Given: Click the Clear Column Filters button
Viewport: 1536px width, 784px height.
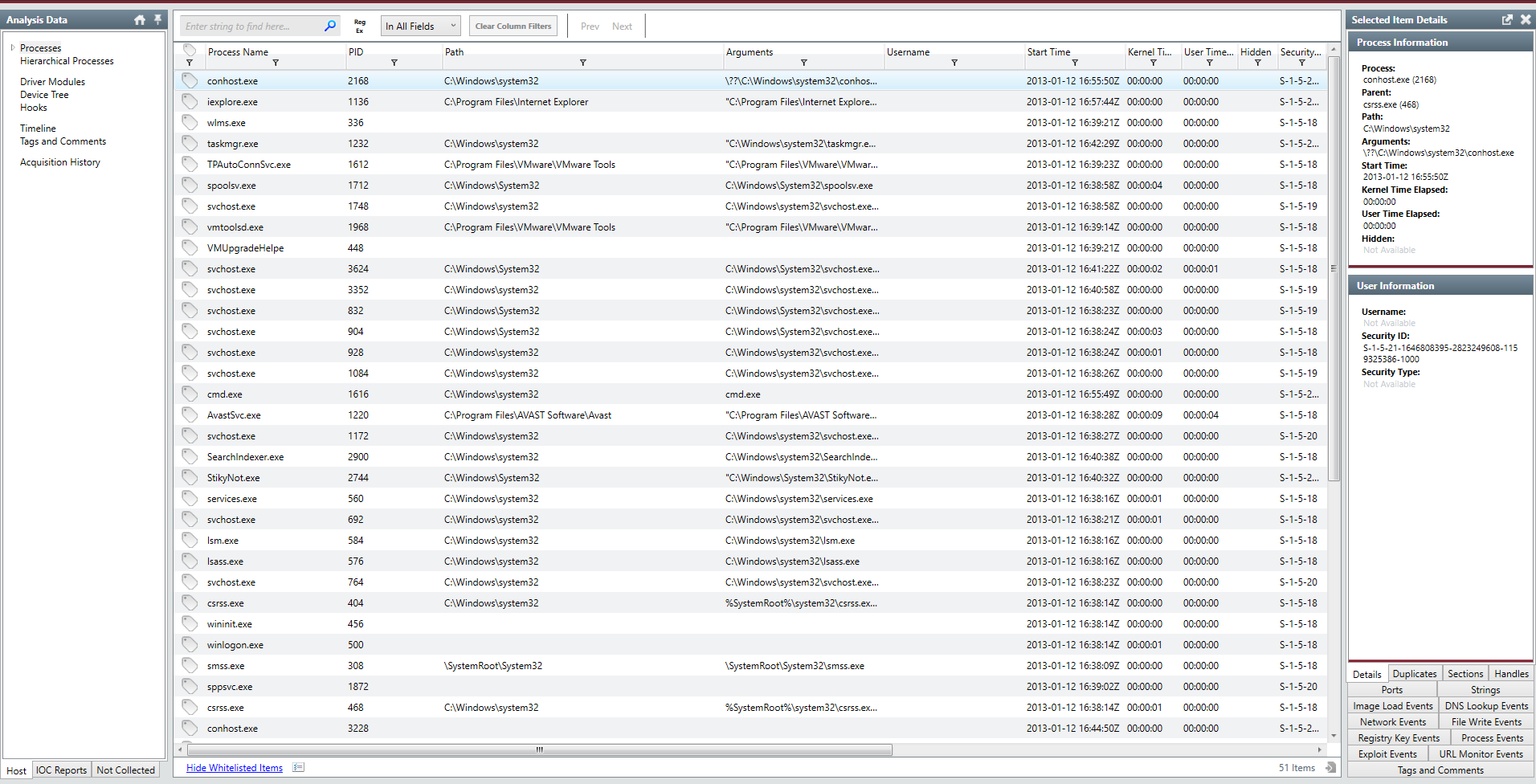Looking at the screenshot, I should 513,27.
